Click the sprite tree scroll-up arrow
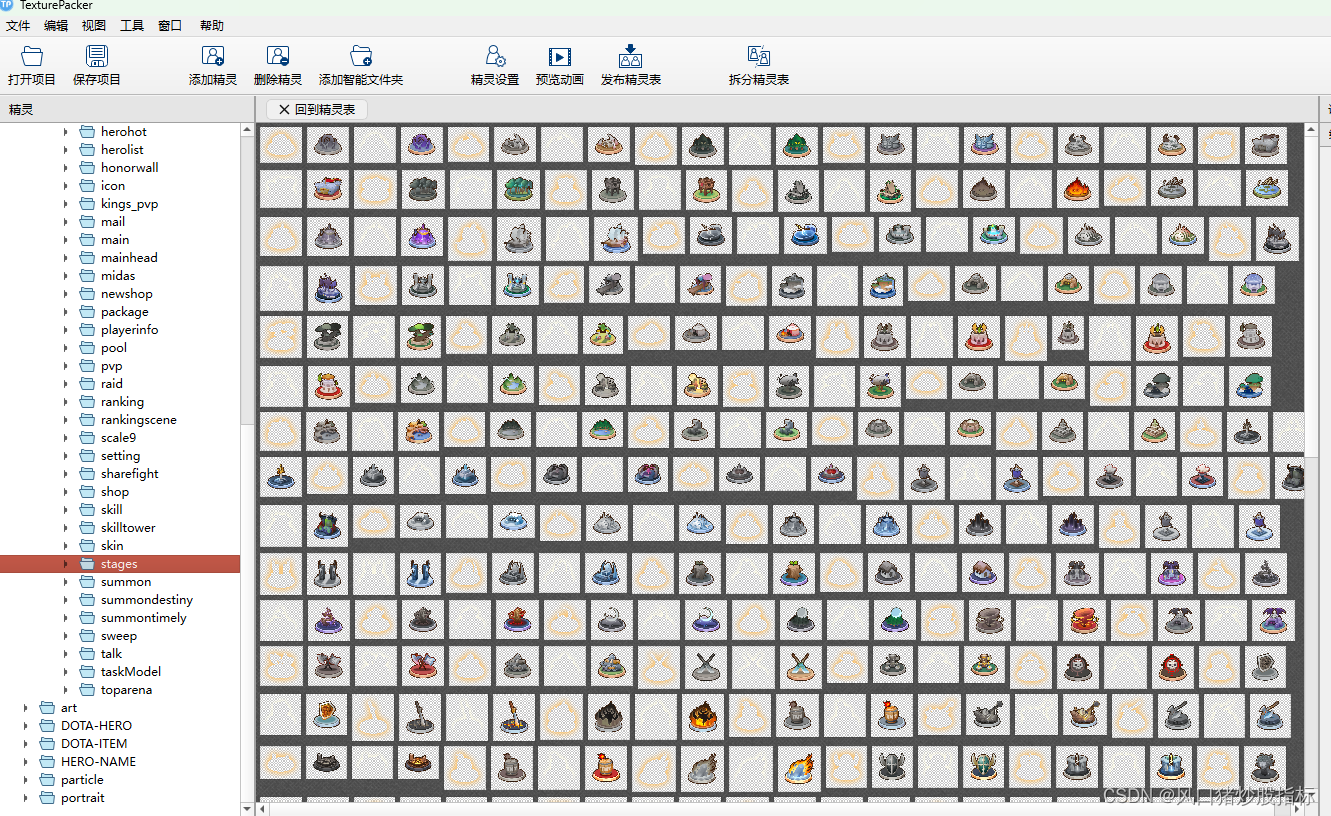The height and width of the screenshot is (816, 1331). 248,130
